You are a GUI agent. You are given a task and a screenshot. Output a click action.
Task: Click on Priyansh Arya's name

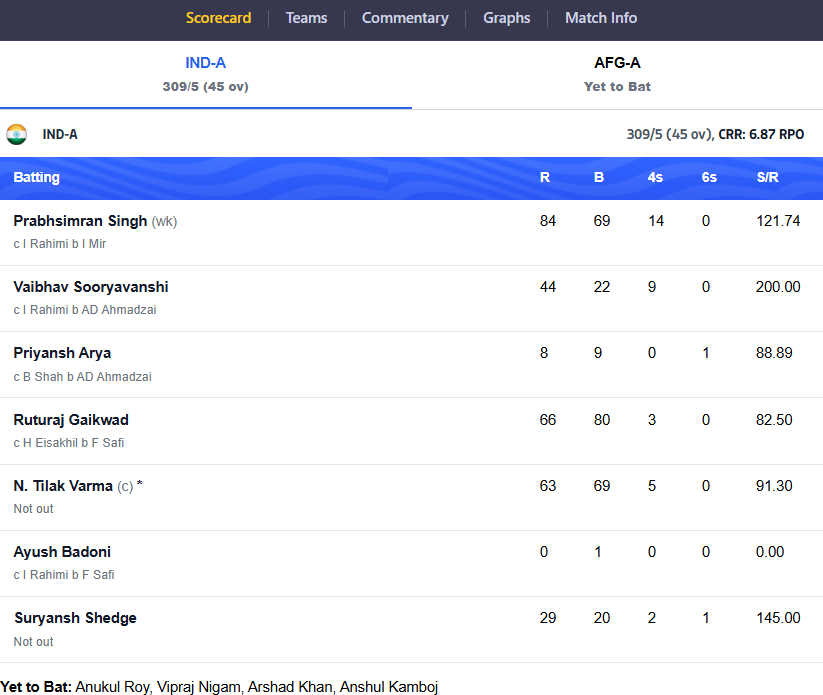point(62,353)
